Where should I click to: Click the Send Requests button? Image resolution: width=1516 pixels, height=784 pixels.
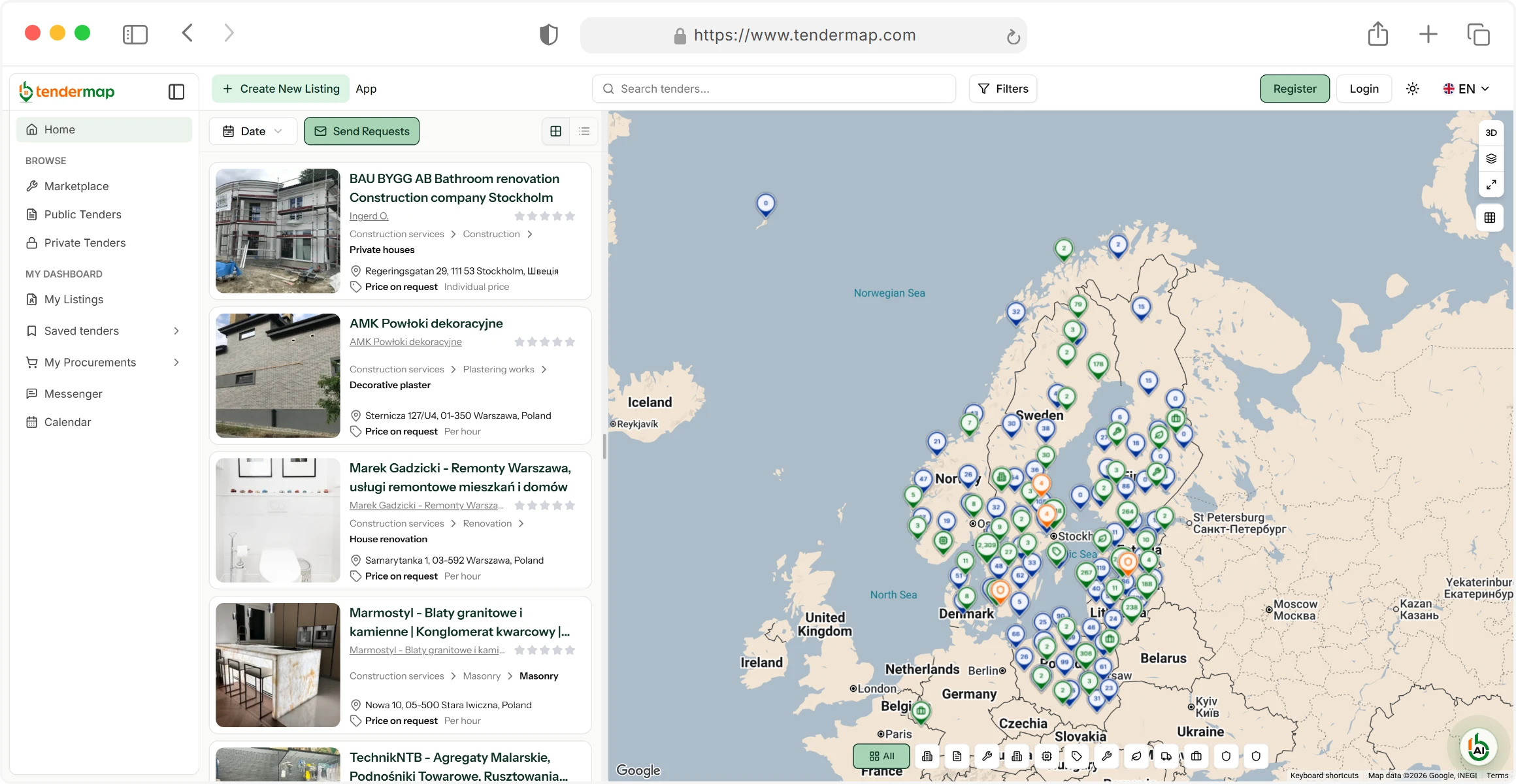pos(362,131)
